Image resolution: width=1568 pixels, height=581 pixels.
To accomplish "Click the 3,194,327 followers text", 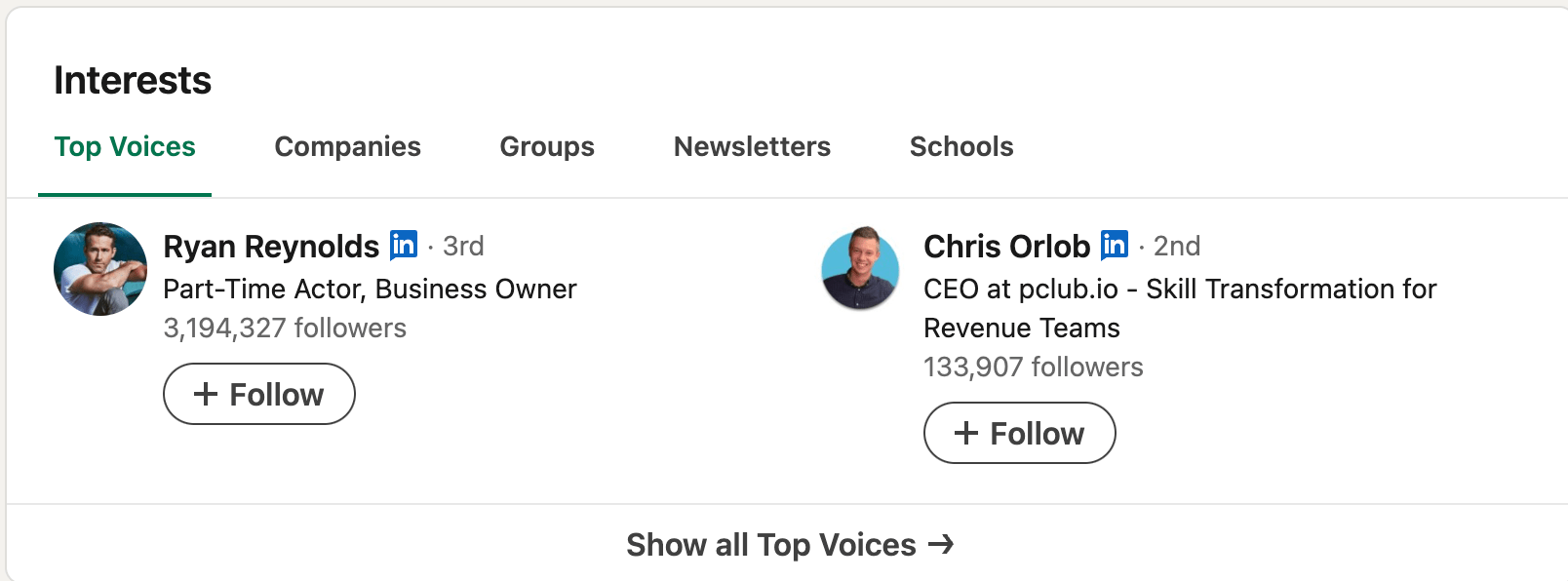I will (285, 329).
